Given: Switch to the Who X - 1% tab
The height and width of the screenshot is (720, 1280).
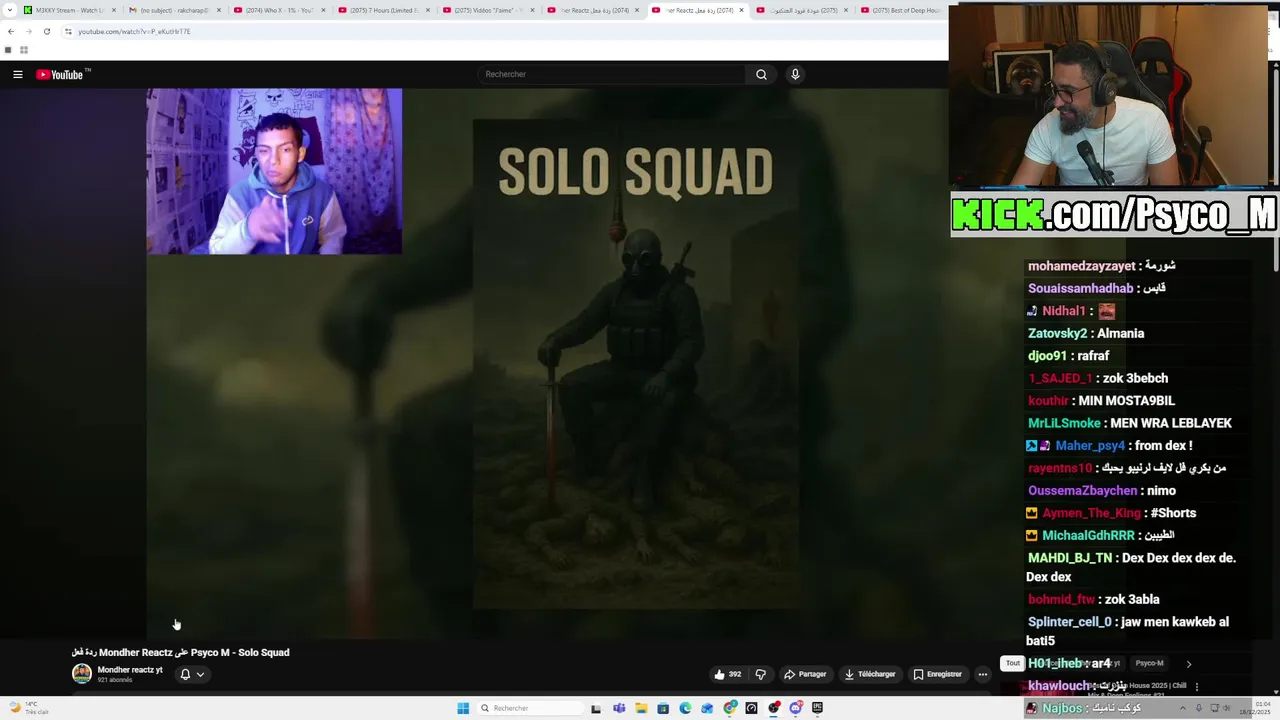Looking at the screenshot, I should (277, 10).
